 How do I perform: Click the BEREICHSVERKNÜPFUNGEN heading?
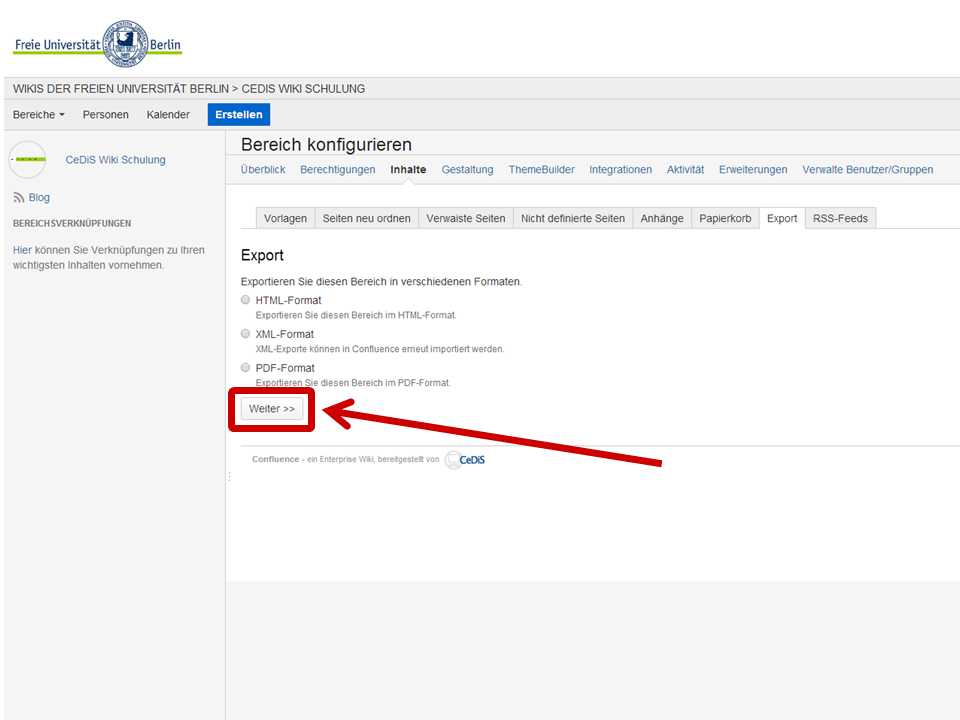(72, 223)
